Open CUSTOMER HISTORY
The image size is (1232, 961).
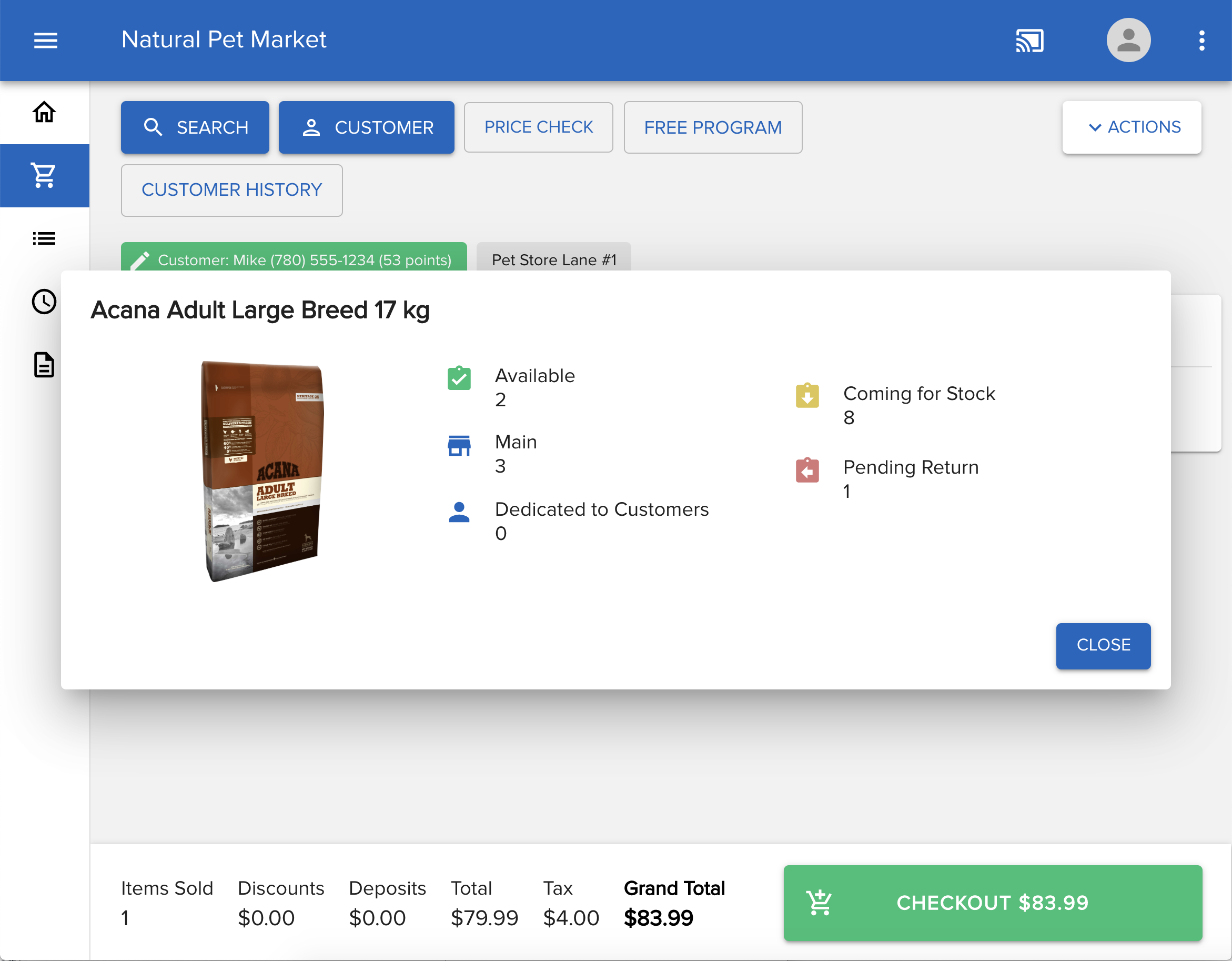(231, 190)
